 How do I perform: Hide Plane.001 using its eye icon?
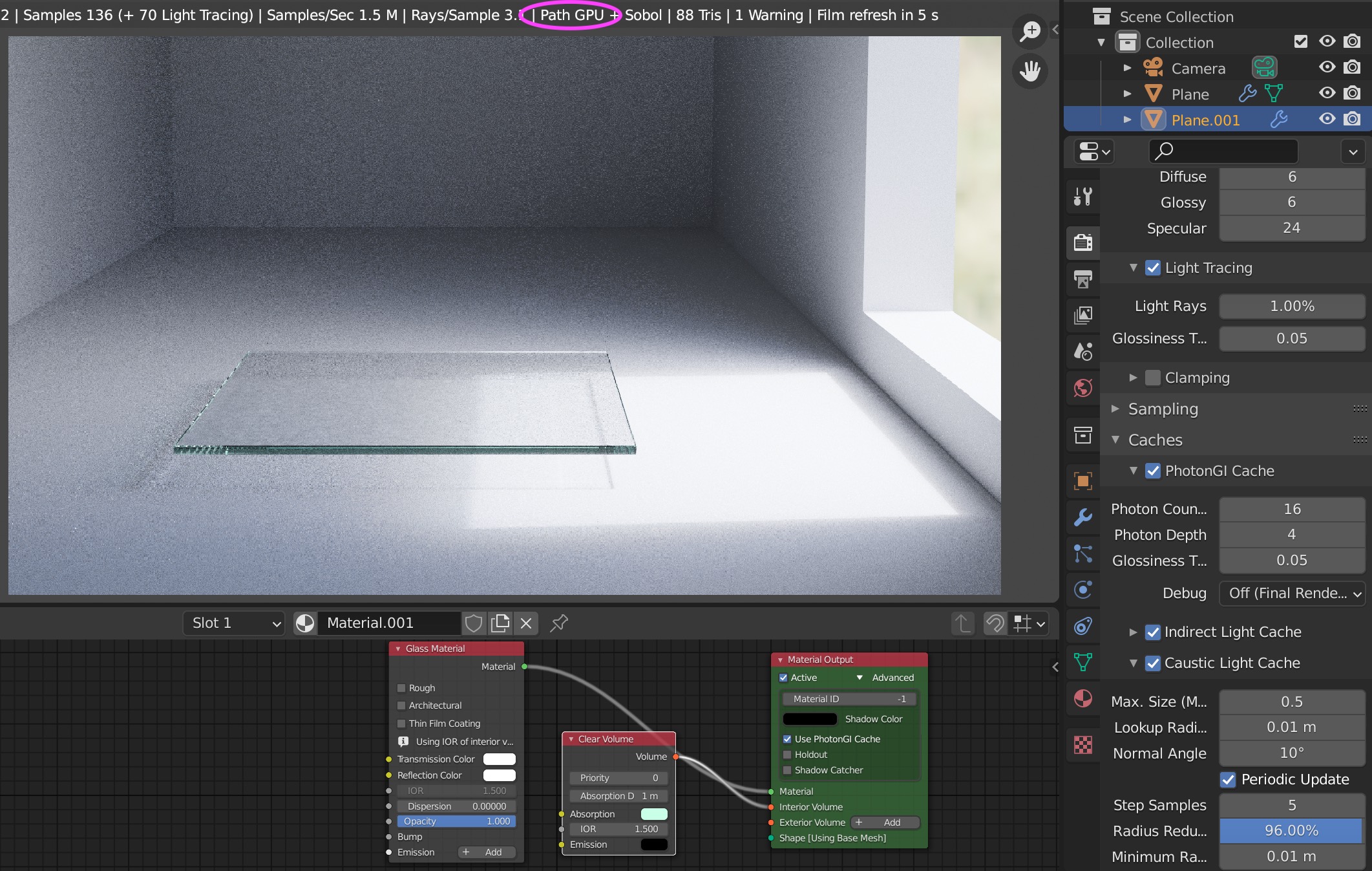1327,120
